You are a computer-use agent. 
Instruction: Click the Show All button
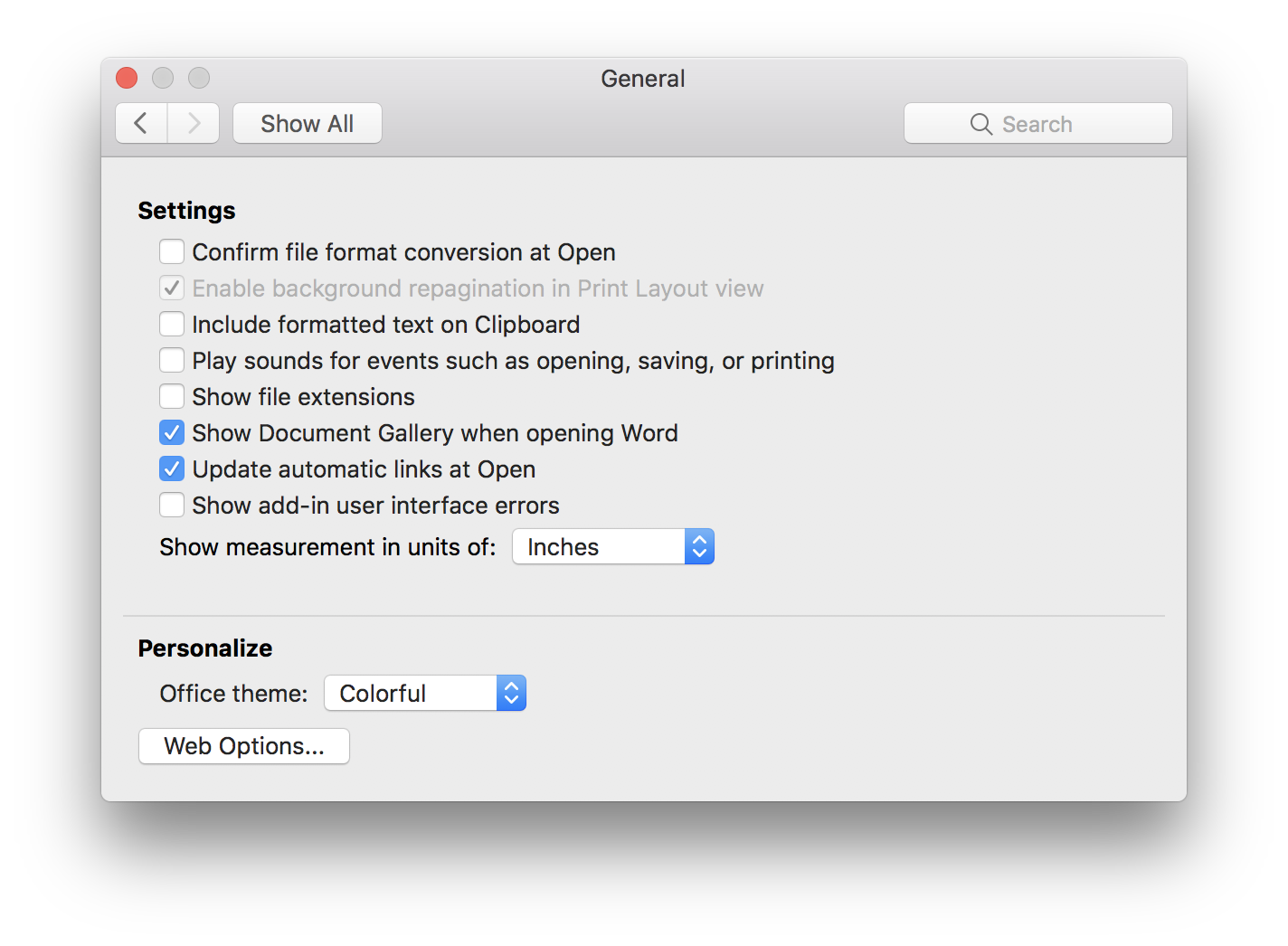click(x=308, y=123)
